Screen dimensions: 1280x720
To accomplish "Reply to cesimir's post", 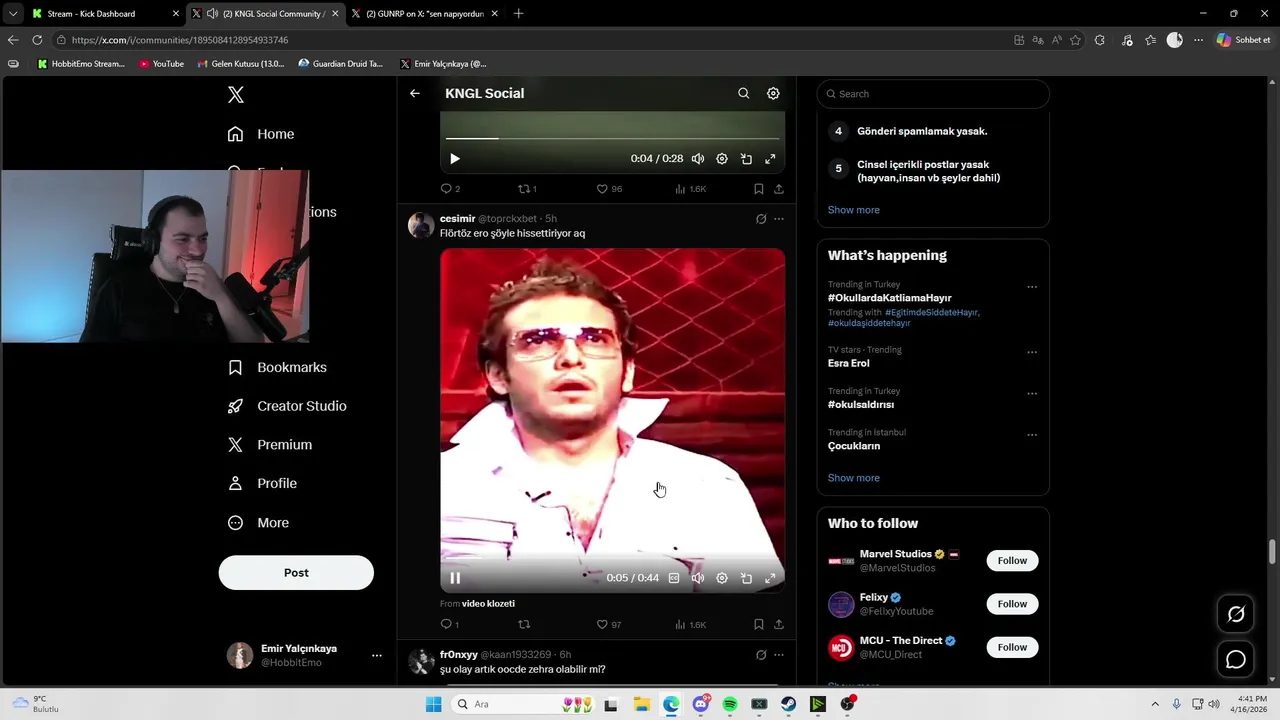I will pos(450,625).
